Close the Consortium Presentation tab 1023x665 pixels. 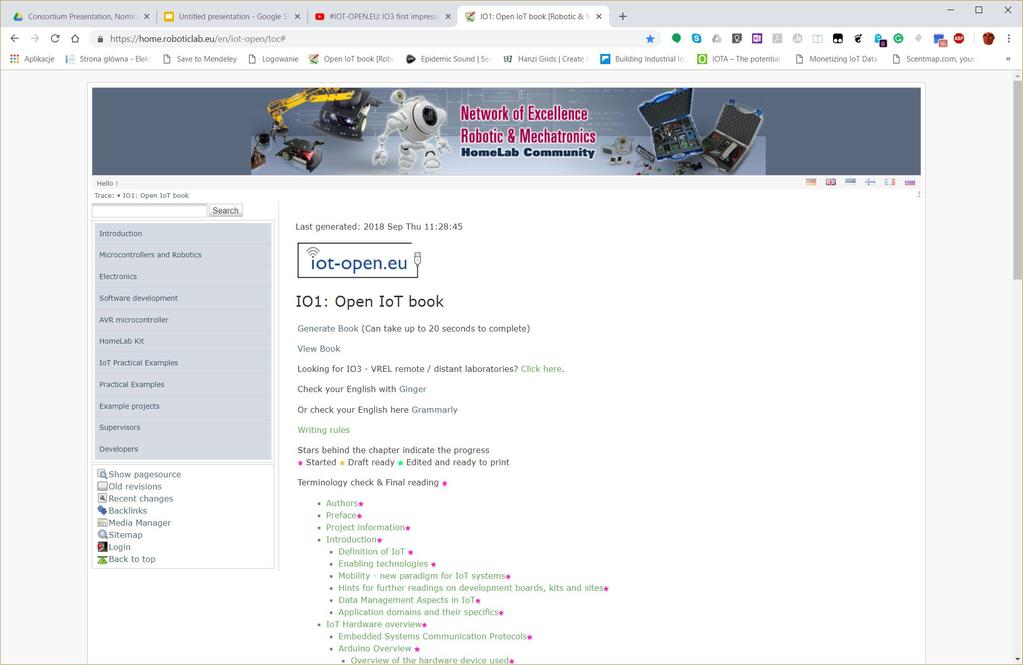(x=146, y=16)
